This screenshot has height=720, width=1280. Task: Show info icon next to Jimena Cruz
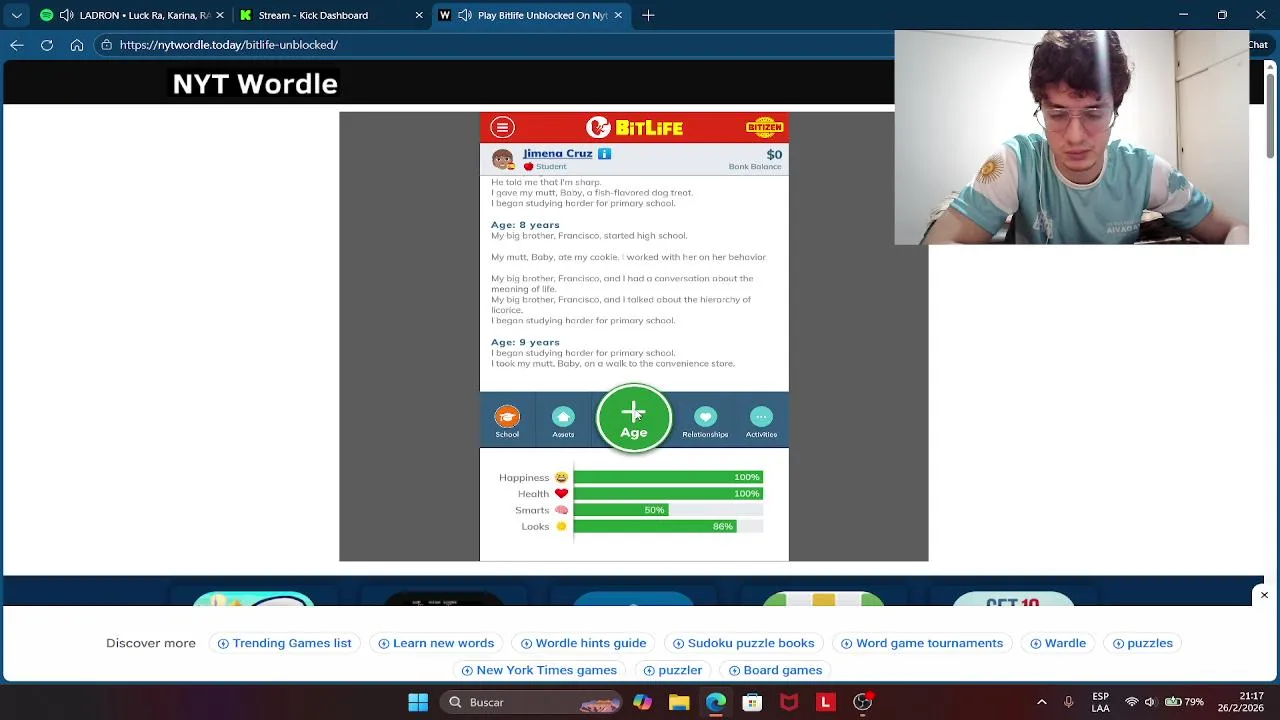(x=604, y=154)
